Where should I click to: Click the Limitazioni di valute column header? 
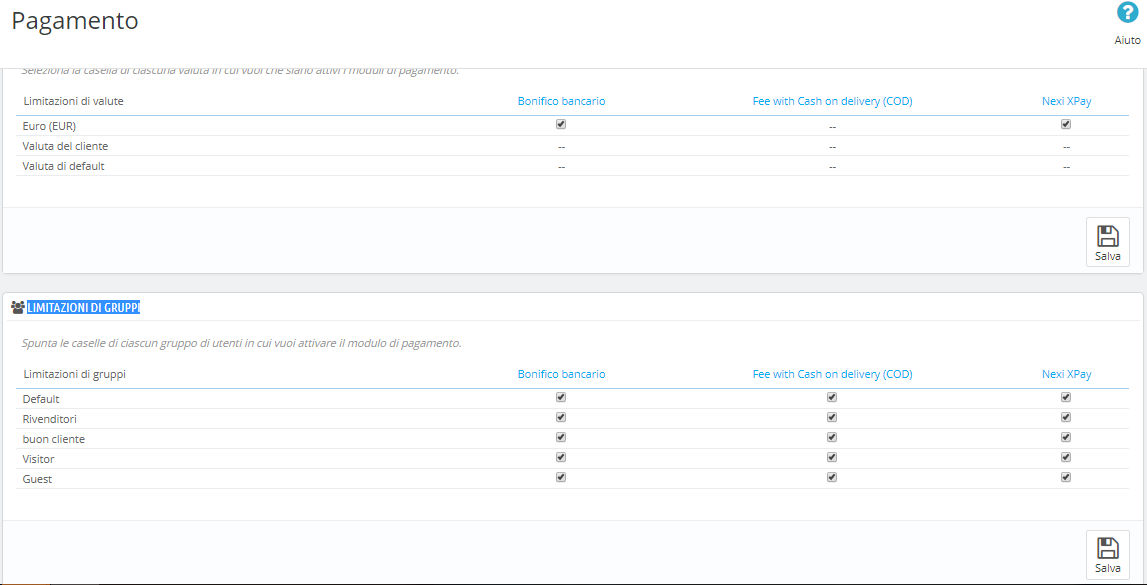(x=73, y=102)
